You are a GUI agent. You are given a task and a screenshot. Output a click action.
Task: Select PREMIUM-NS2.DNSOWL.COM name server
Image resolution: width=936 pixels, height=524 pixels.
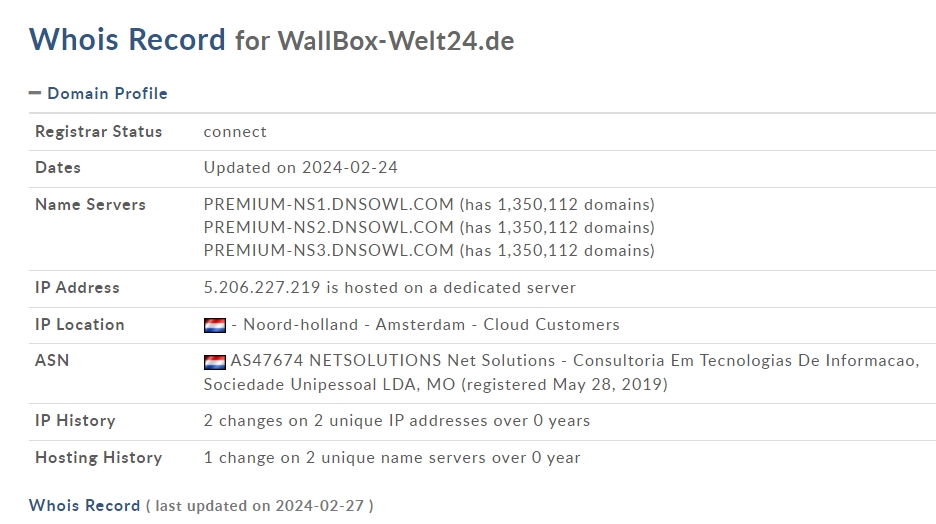[328, 227]
